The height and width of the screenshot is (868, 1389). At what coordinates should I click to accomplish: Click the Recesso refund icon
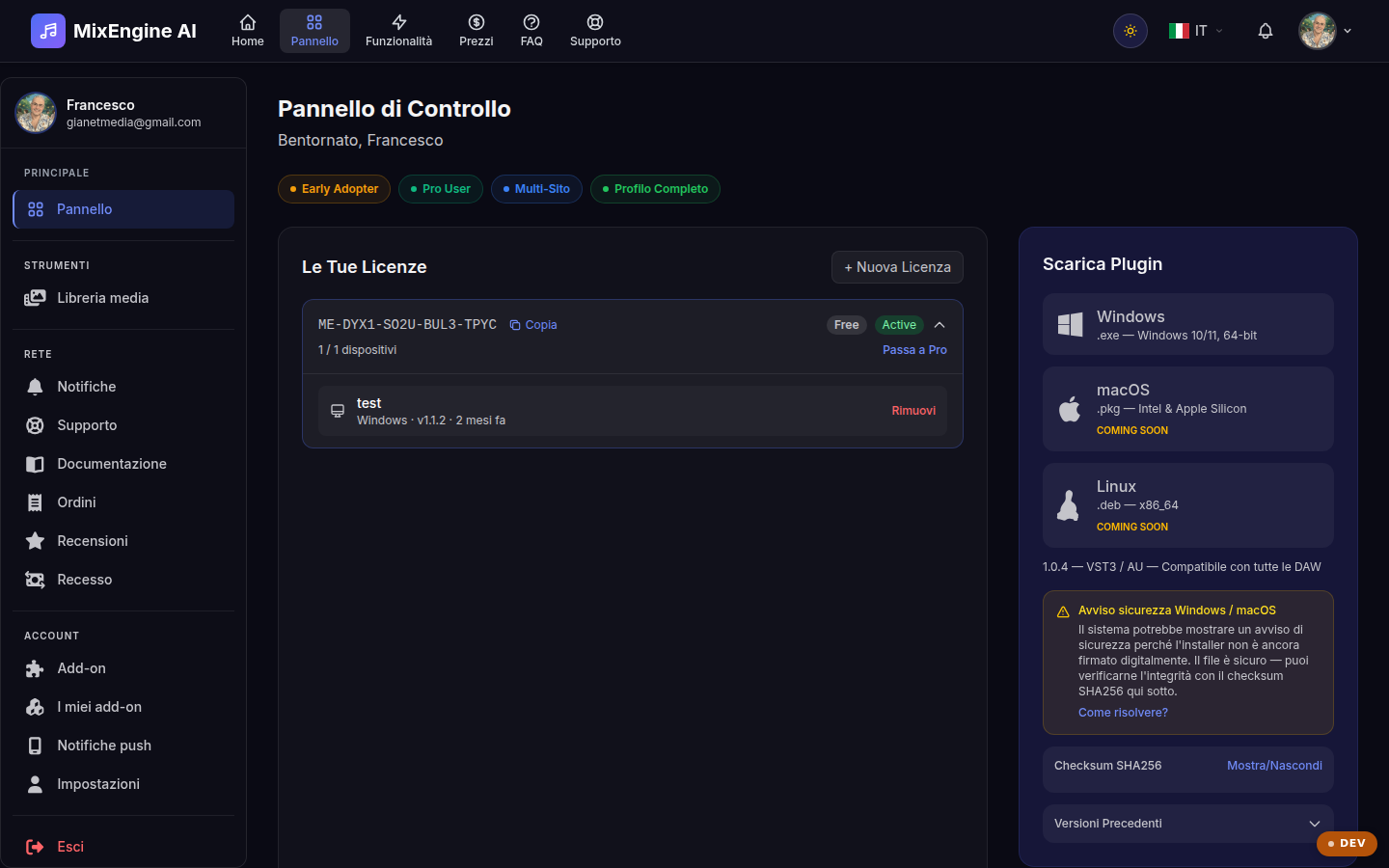coord(35,580)
